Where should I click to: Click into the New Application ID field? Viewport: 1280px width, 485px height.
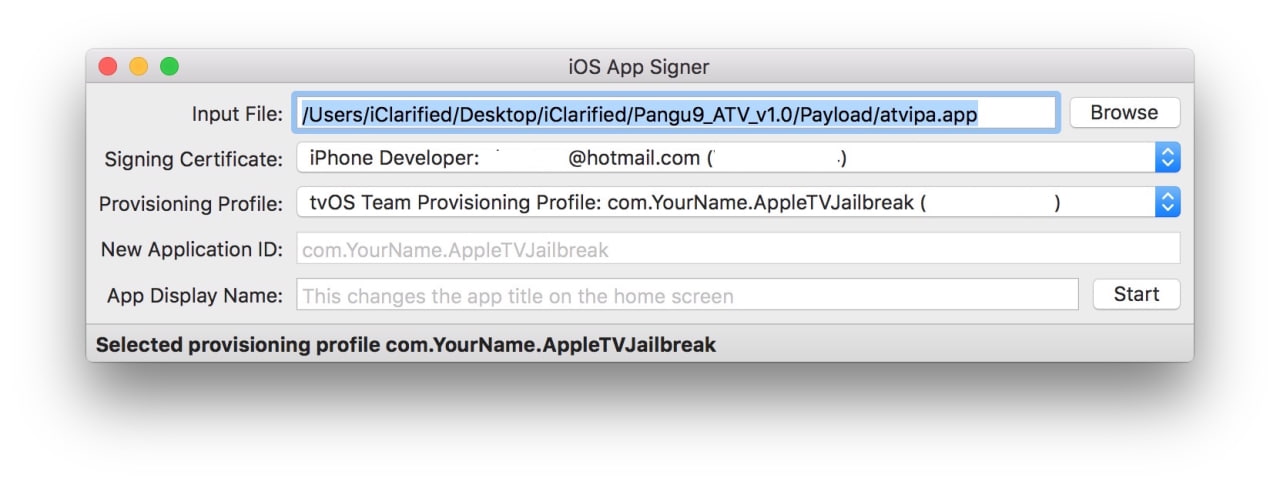tap(737, 249)
